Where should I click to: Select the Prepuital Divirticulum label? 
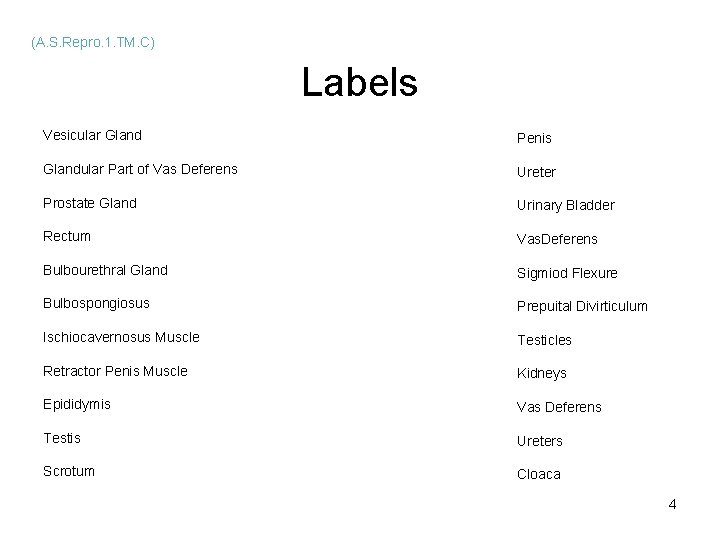click(x=582, y=307)
